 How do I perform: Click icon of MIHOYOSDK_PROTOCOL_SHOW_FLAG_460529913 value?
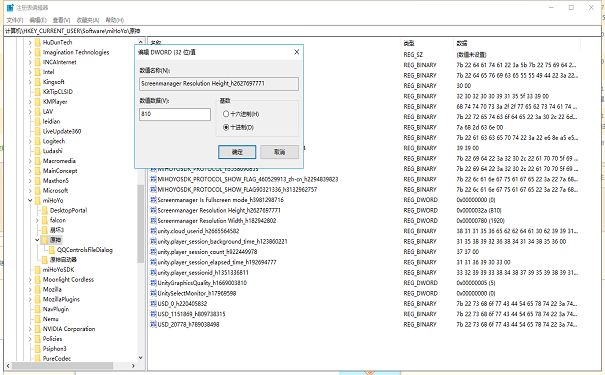pyautogui.click(x=153, y=179)
